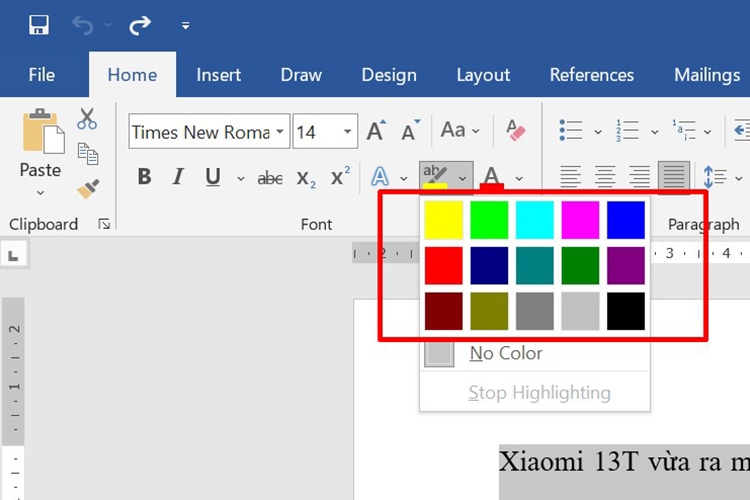Open the Clipboard dialog launcher
Image resolution: width=750 pixels, height=500 pixels.
[x=104, y=224]
